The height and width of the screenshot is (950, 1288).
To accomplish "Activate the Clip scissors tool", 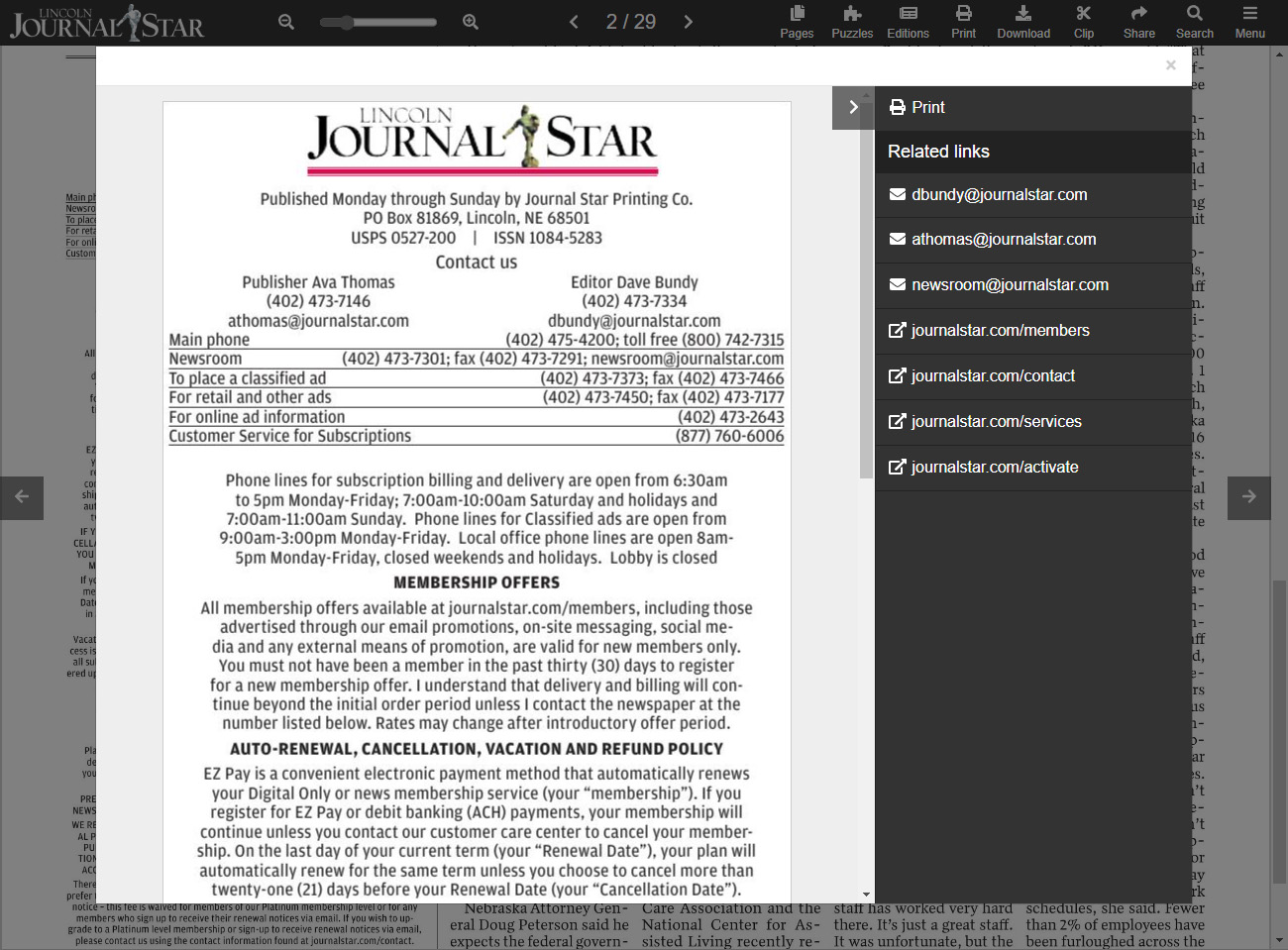I will (1084, 22).
